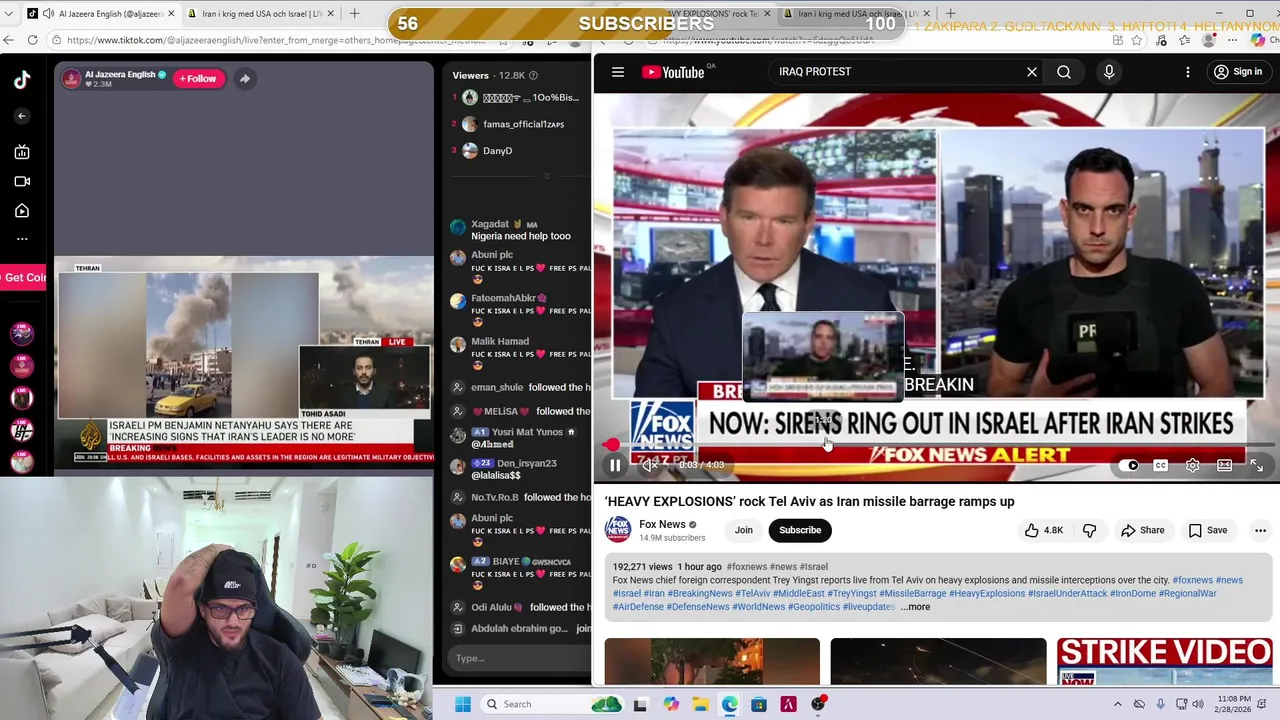Unmute the YouTube video volume
Image resolution: width=1280 pixels, height=720 pixels.
pos(650,465)
